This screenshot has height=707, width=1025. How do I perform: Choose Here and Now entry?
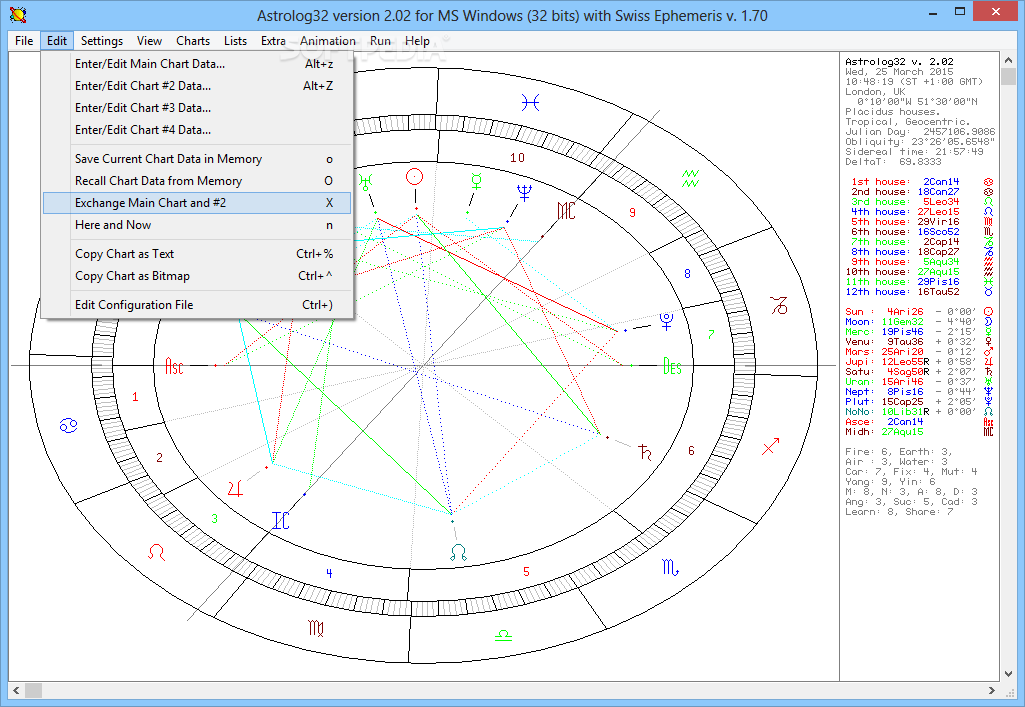point(197,225)
